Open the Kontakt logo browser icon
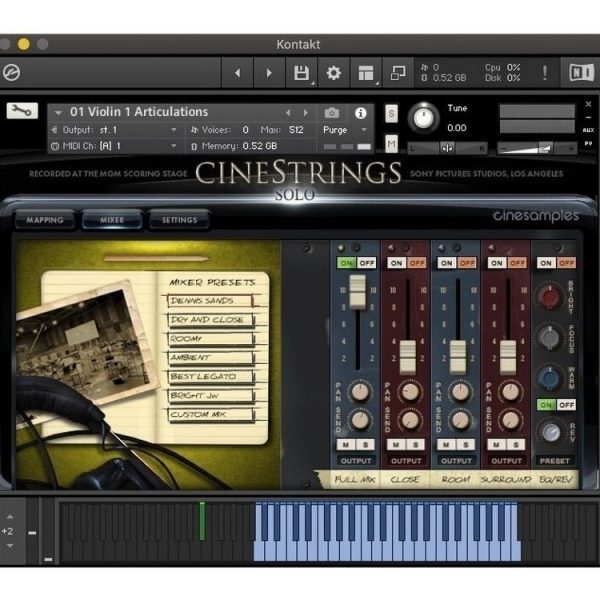The width and height of the screenshot is (600, 600). click(11, 72)
